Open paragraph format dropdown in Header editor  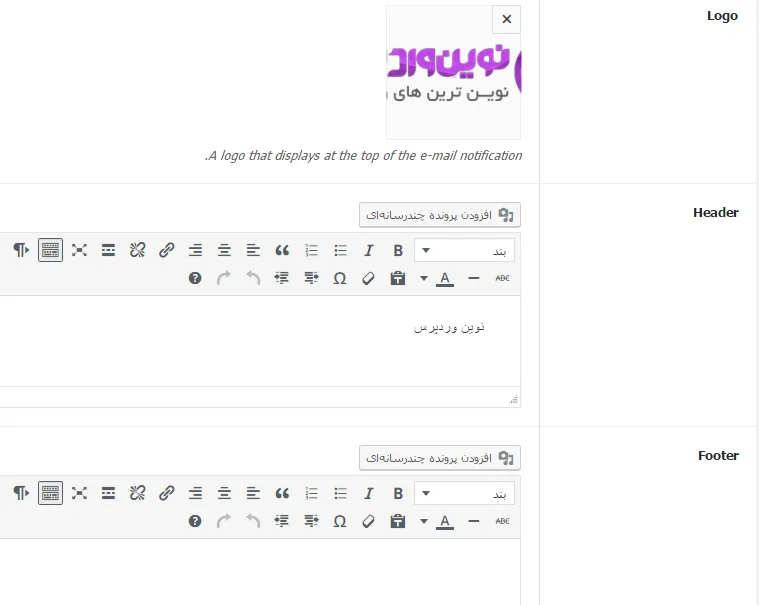coord(464,251)
